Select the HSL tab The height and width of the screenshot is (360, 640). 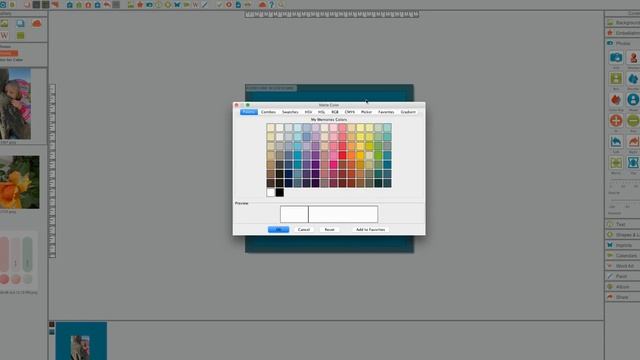pyautogui.click(x=321, y=112)
